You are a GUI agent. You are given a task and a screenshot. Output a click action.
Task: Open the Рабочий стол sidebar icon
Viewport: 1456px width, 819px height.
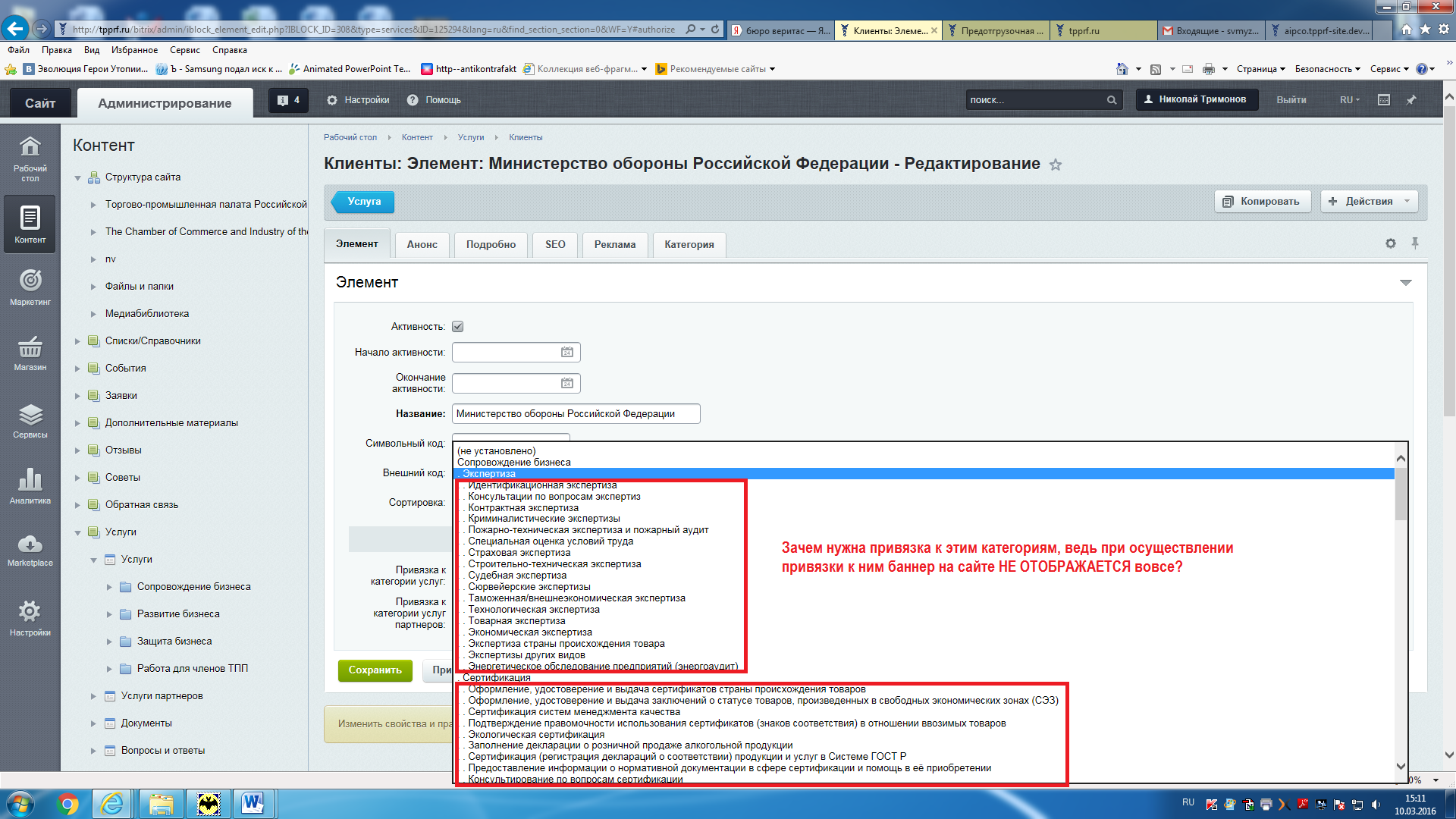(x=30, y=157)
